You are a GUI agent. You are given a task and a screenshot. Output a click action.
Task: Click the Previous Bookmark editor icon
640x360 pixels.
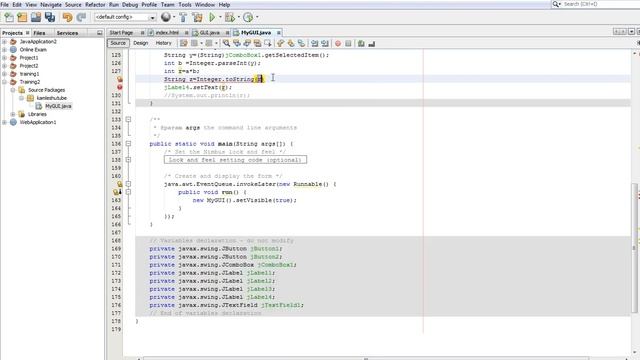(280, 43)
